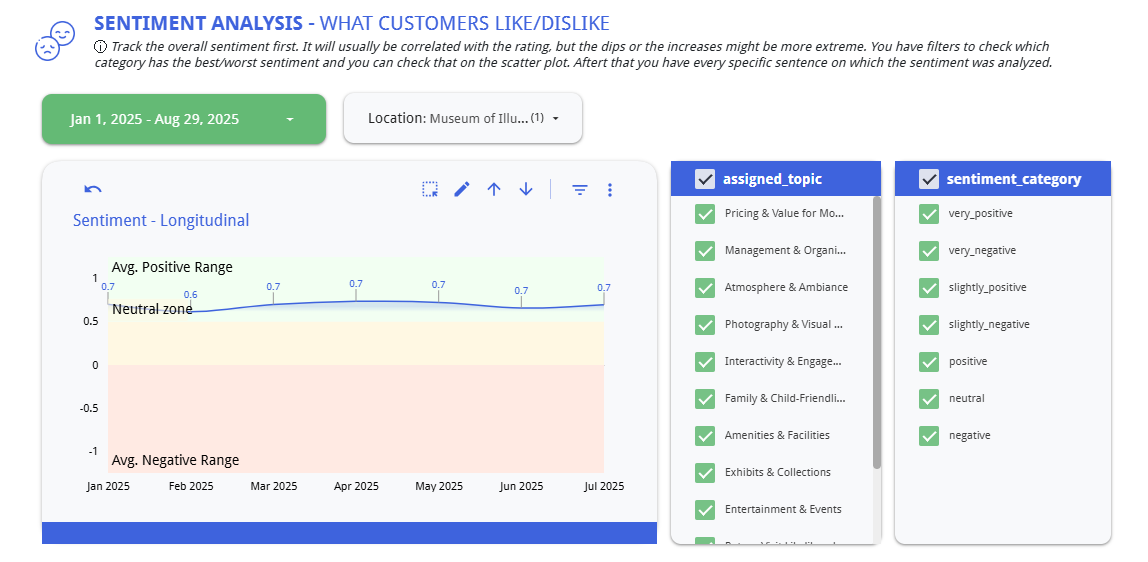Select the neutral sentiment category label

click(966, 399)
